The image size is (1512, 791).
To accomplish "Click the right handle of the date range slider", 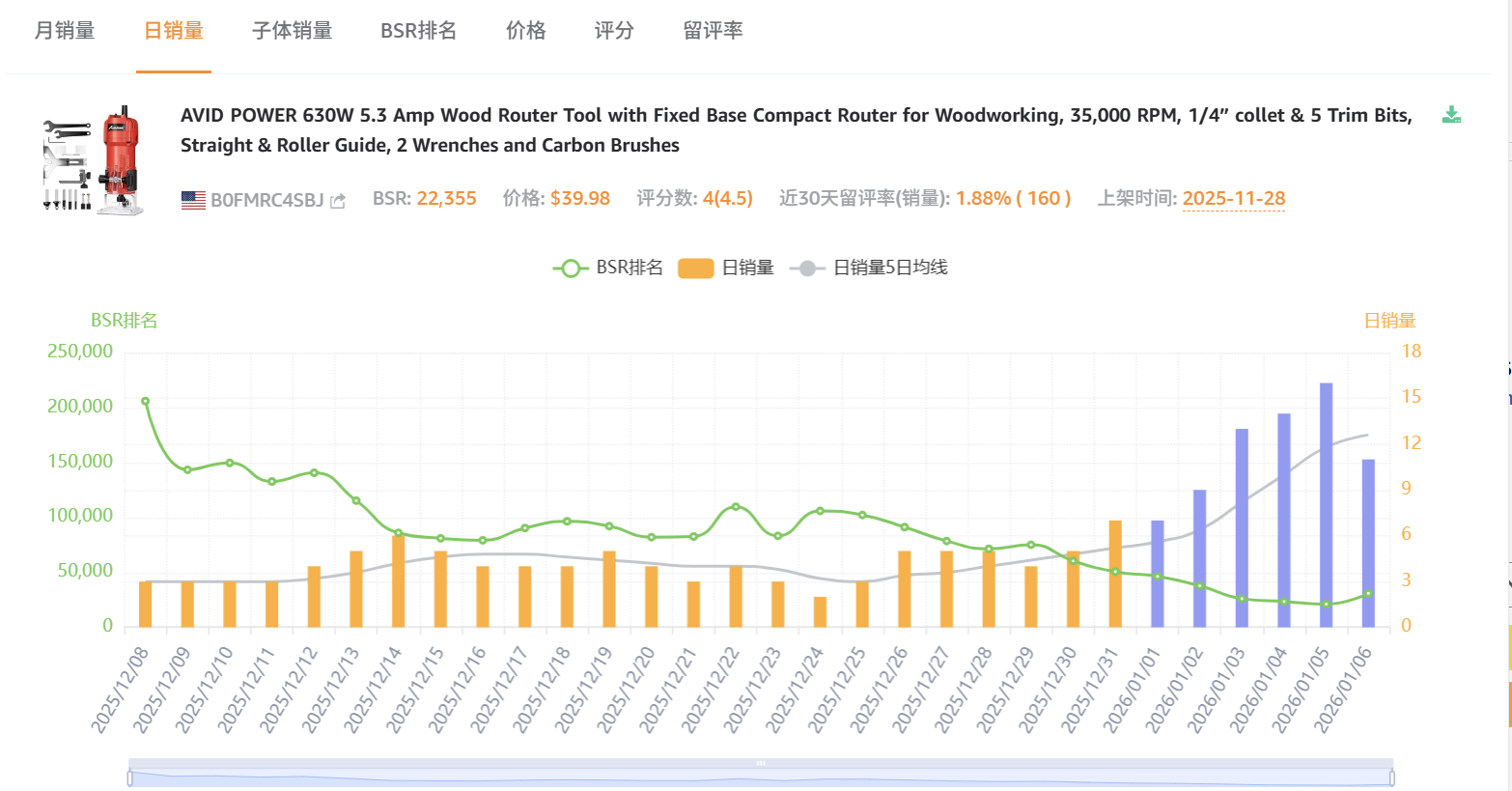I will tap(1392, 777).
